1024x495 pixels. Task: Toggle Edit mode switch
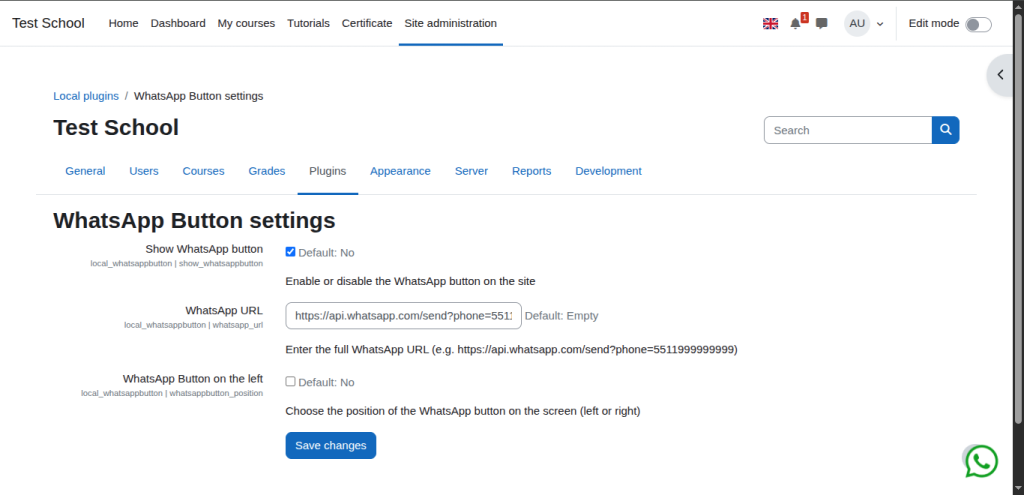(x=978, y=24)
